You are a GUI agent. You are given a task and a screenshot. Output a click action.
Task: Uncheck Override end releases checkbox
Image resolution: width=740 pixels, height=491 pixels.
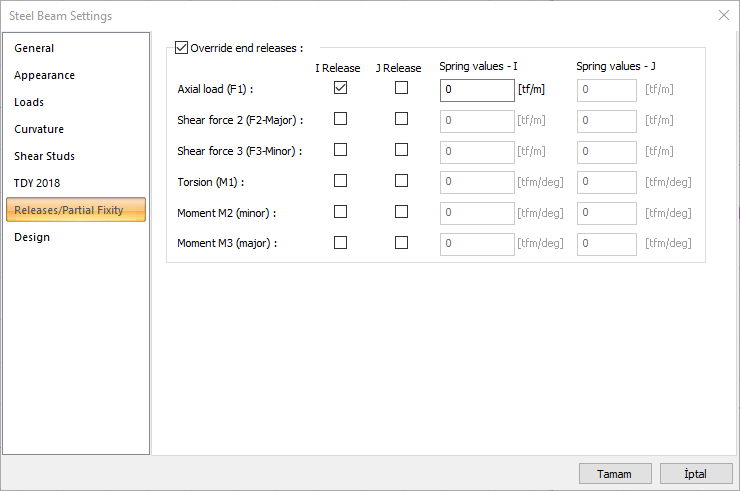181,47
